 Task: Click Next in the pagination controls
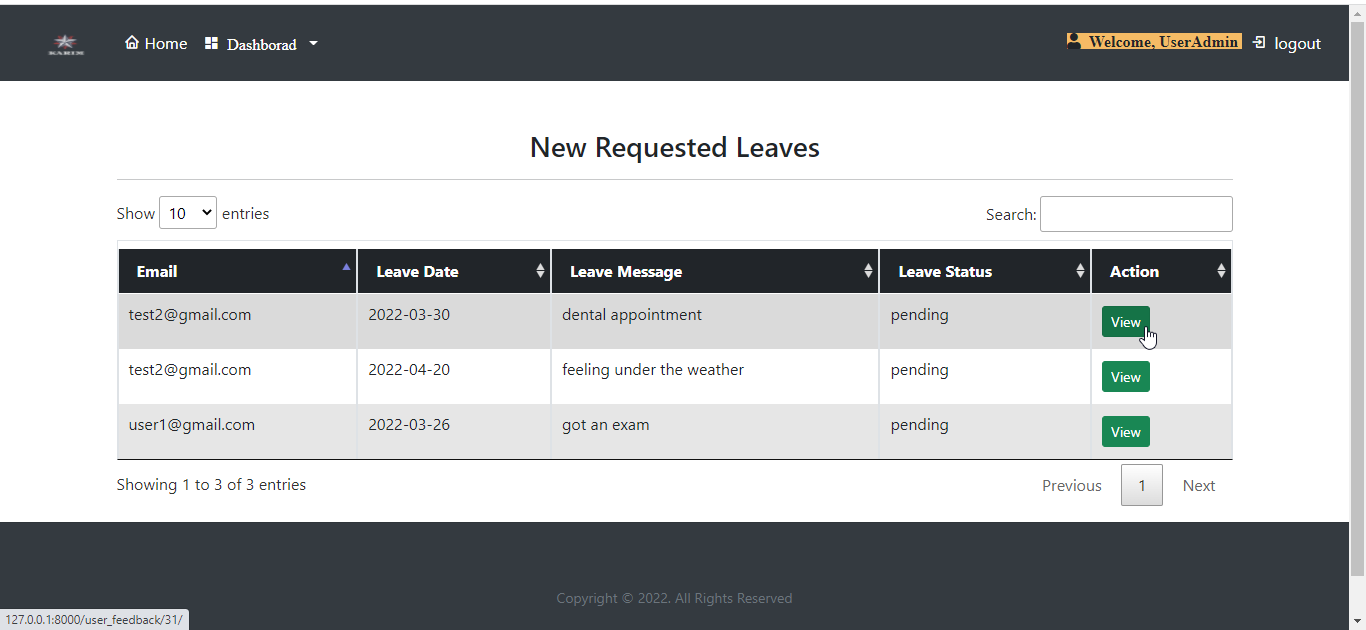pos(1198,485)
